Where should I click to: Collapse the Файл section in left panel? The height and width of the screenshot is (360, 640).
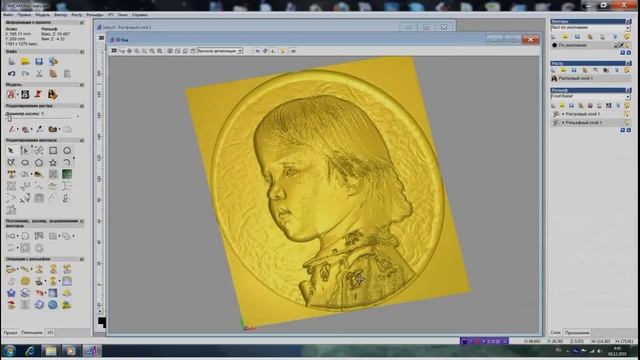point(82,52)
